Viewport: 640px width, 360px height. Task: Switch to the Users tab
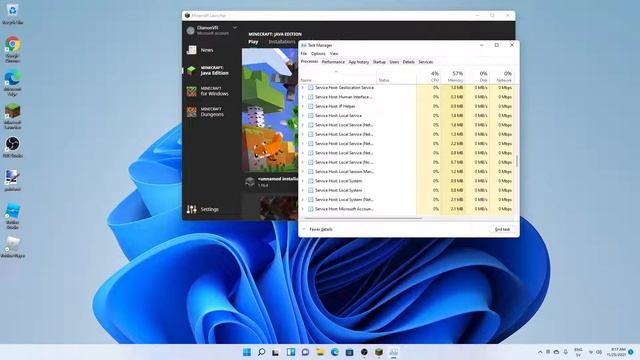pyautogui.click(x=394, y=62)
